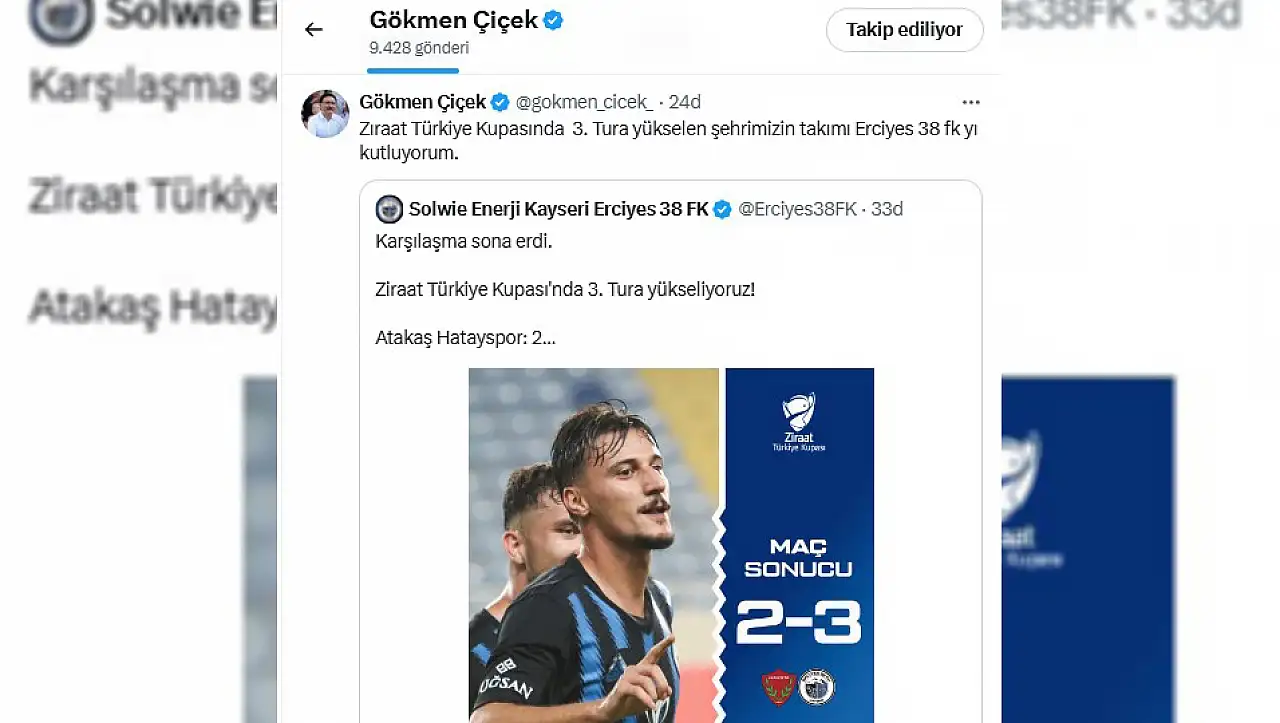Image resolution: width=1280 pixels, height=723 pixels.
Task: Open the @Erciyes38FK handle link
Action: (x=797, y=209)
